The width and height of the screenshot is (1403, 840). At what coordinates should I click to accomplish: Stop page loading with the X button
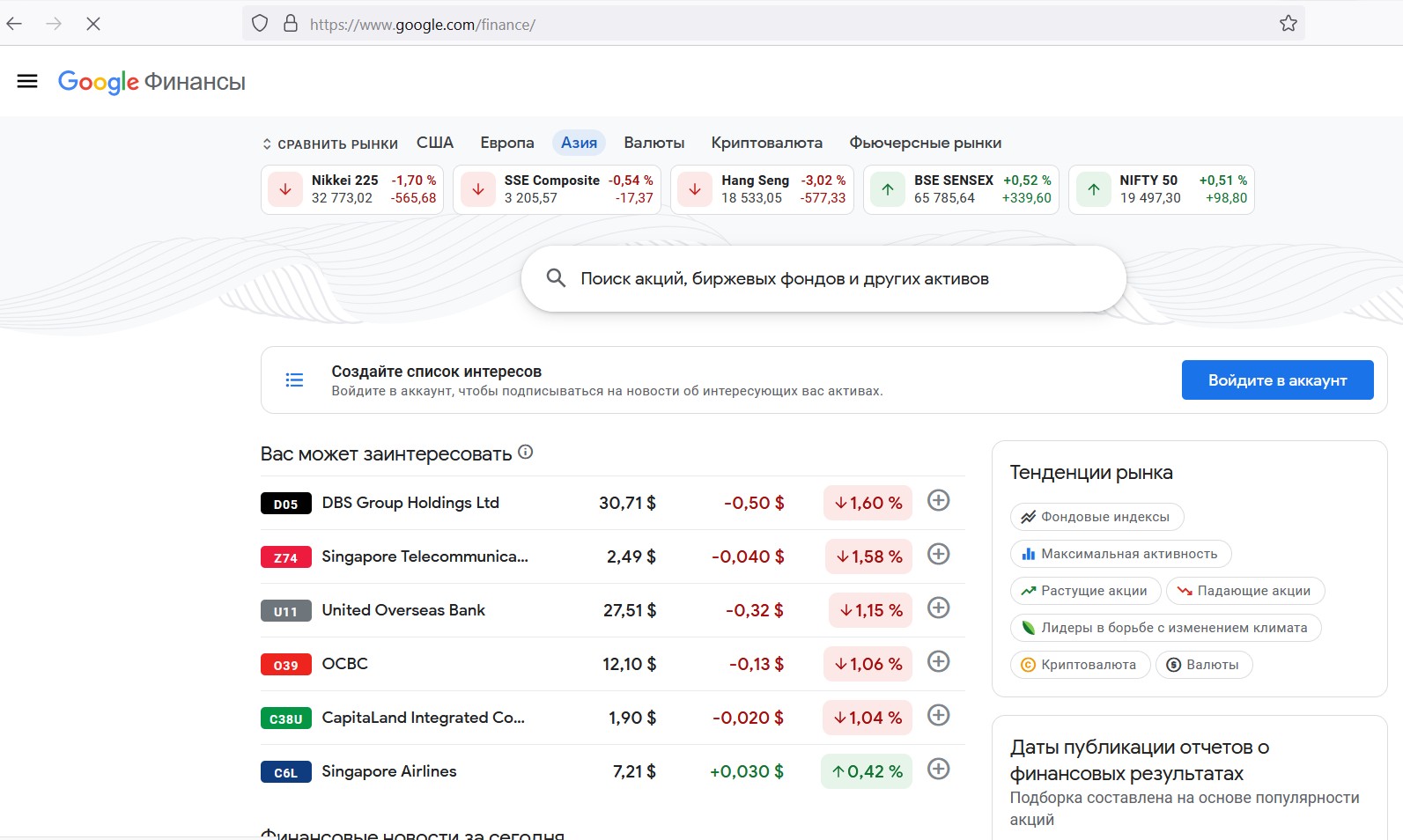(93, 24)
